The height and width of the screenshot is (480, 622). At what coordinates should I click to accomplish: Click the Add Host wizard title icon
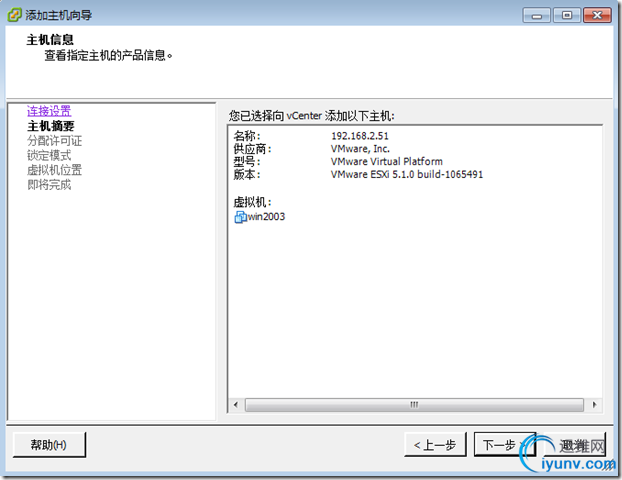14,15
